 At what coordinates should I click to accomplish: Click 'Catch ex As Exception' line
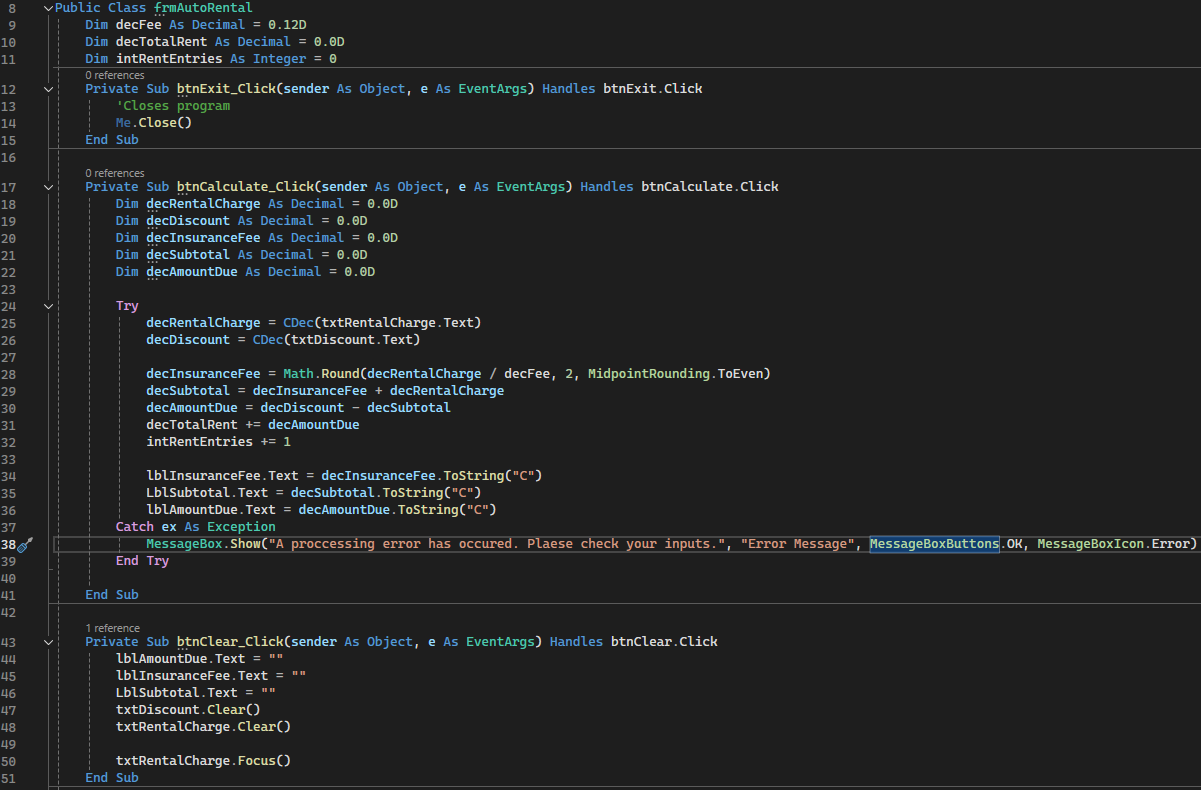click(196, 527)
